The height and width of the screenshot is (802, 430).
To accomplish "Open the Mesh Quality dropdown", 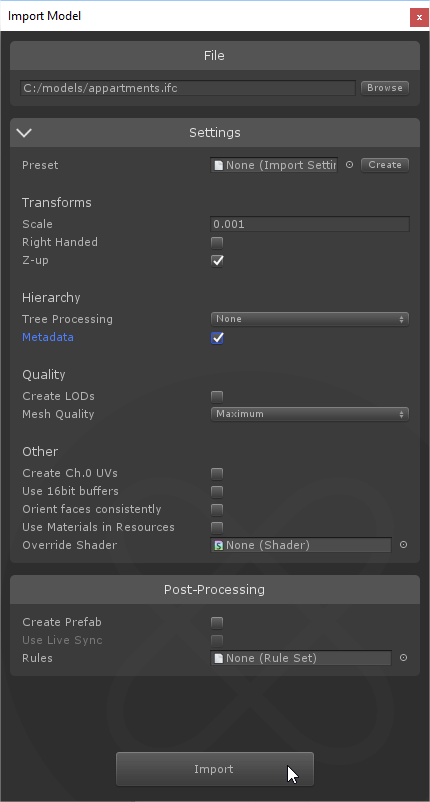I will click(x=309, y=414).
